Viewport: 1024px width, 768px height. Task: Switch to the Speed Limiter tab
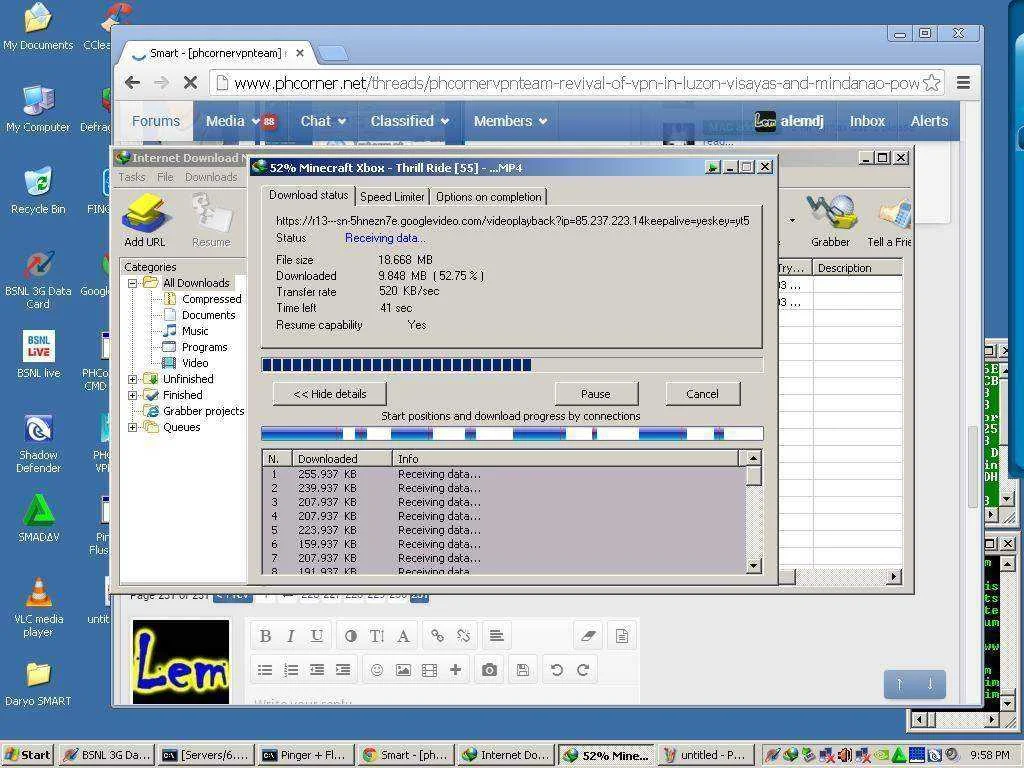point(392,197)
